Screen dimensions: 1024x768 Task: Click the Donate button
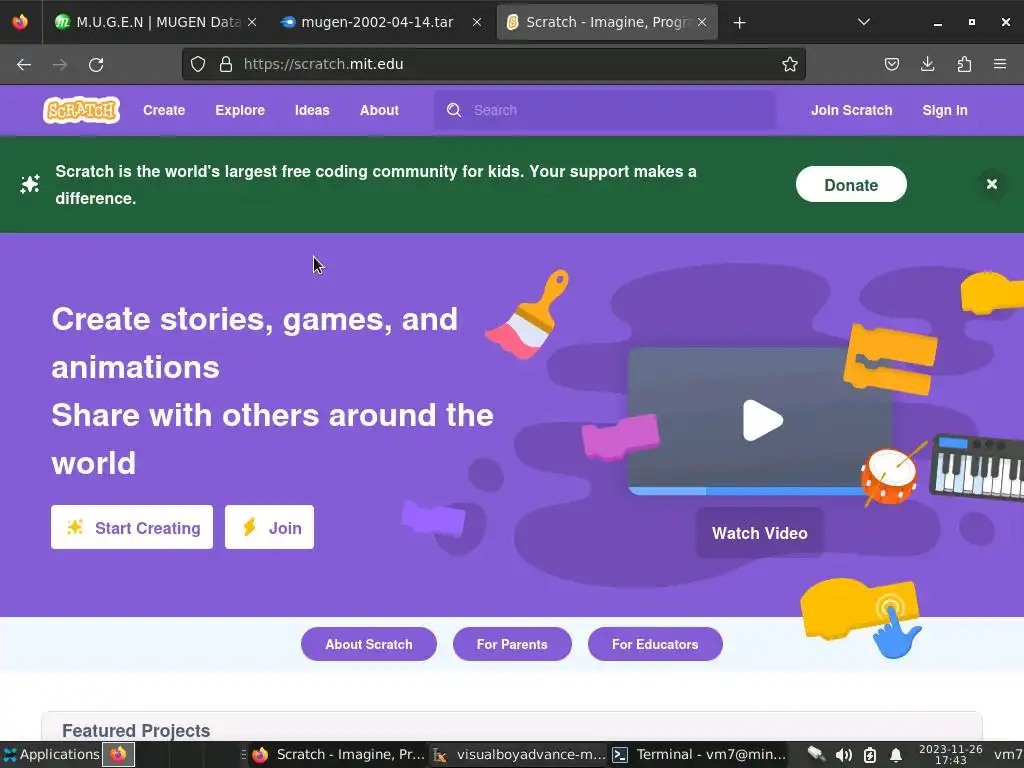point(851,184)
